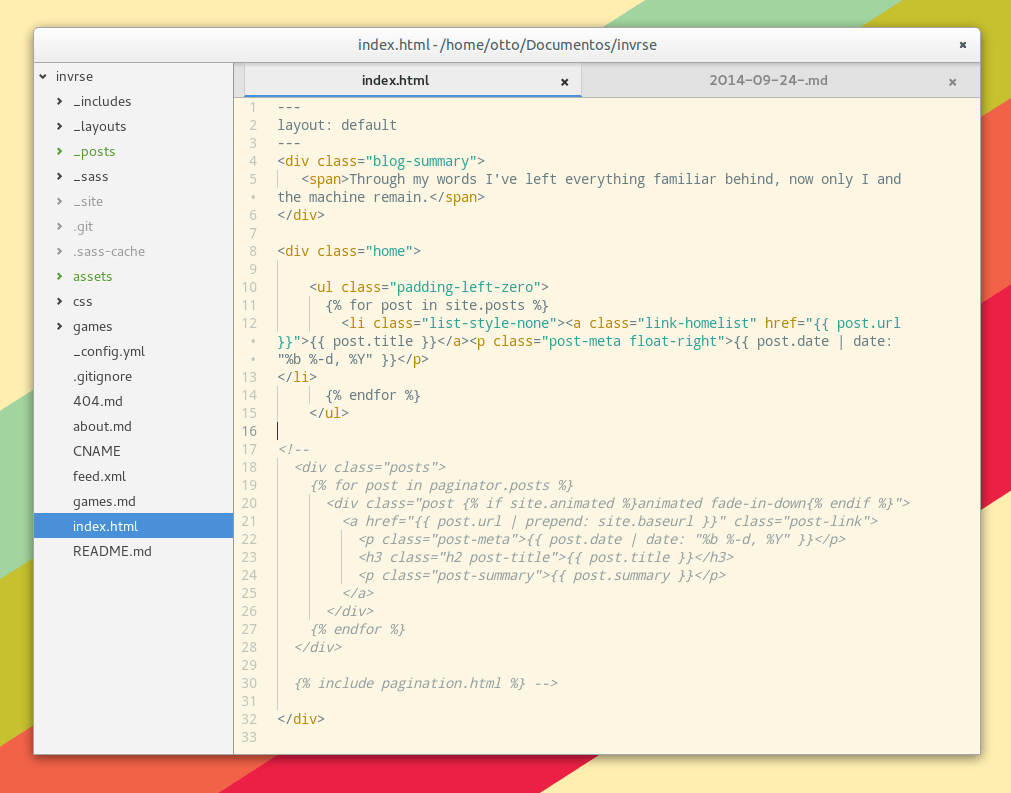Click the '{% endfor %}' on line 14
This screenshot has width=1011, height=793.
click(373, 395)
